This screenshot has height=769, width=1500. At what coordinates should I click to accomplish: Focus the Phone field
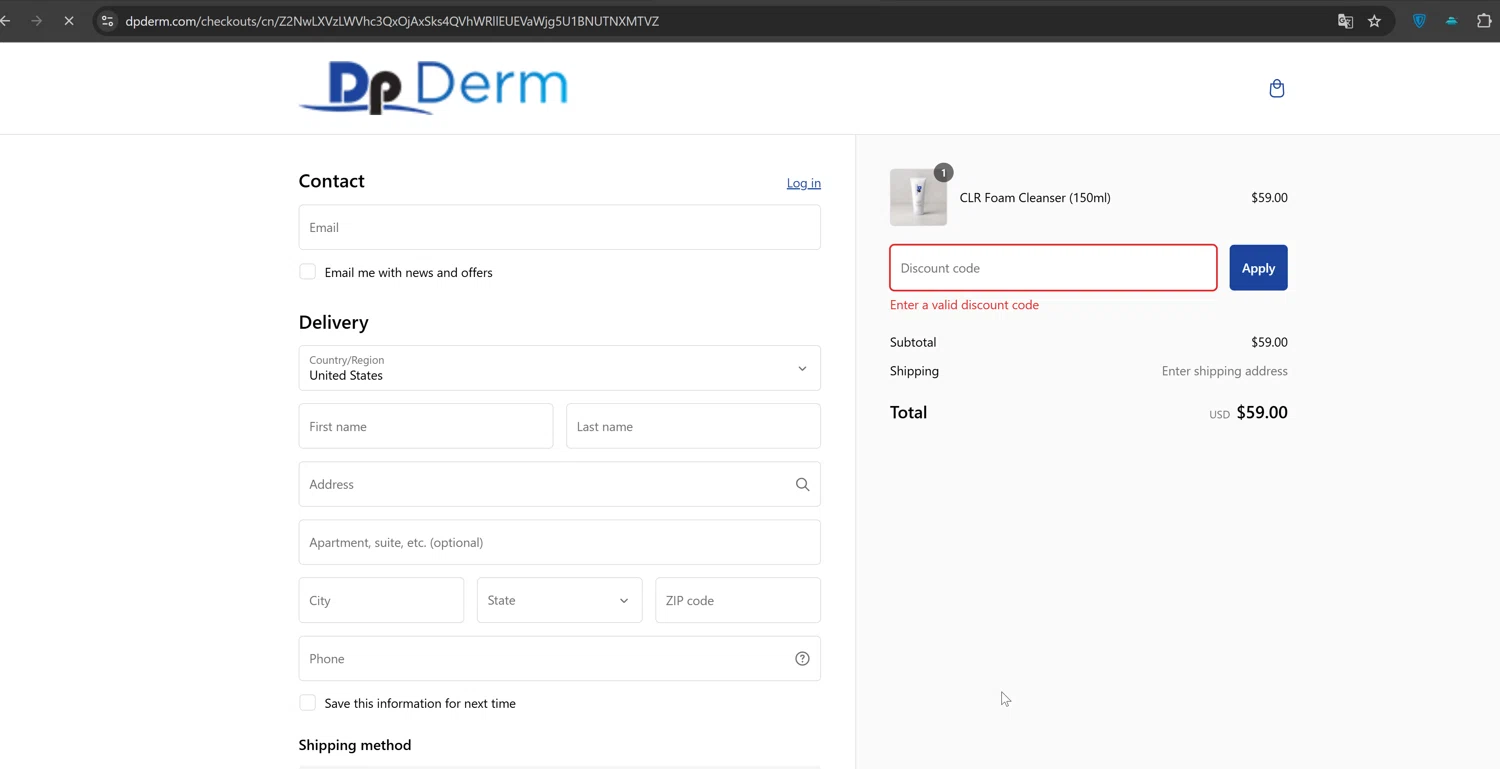(x=560, y=659)
